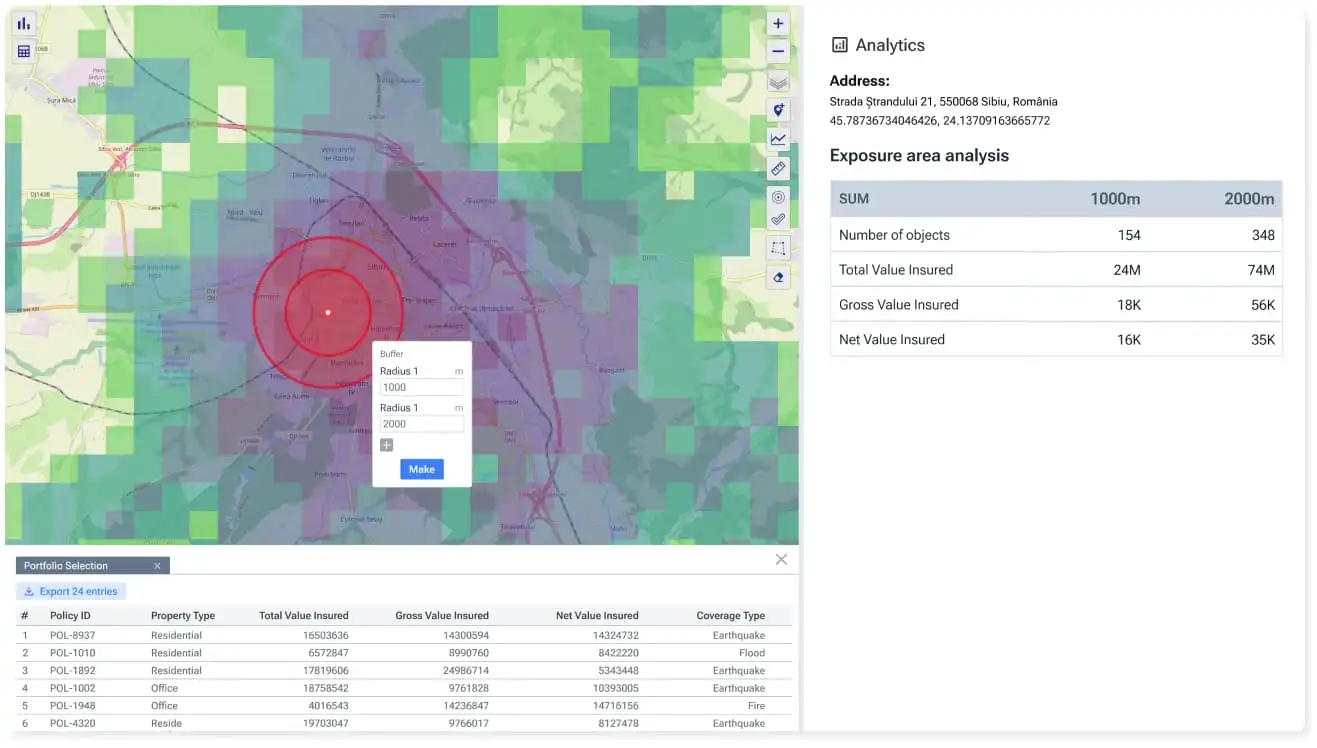Viewport: 1317px width, 748px height.
Task: Click the plus icon to add buffer radius
Action: coord(387,445)
